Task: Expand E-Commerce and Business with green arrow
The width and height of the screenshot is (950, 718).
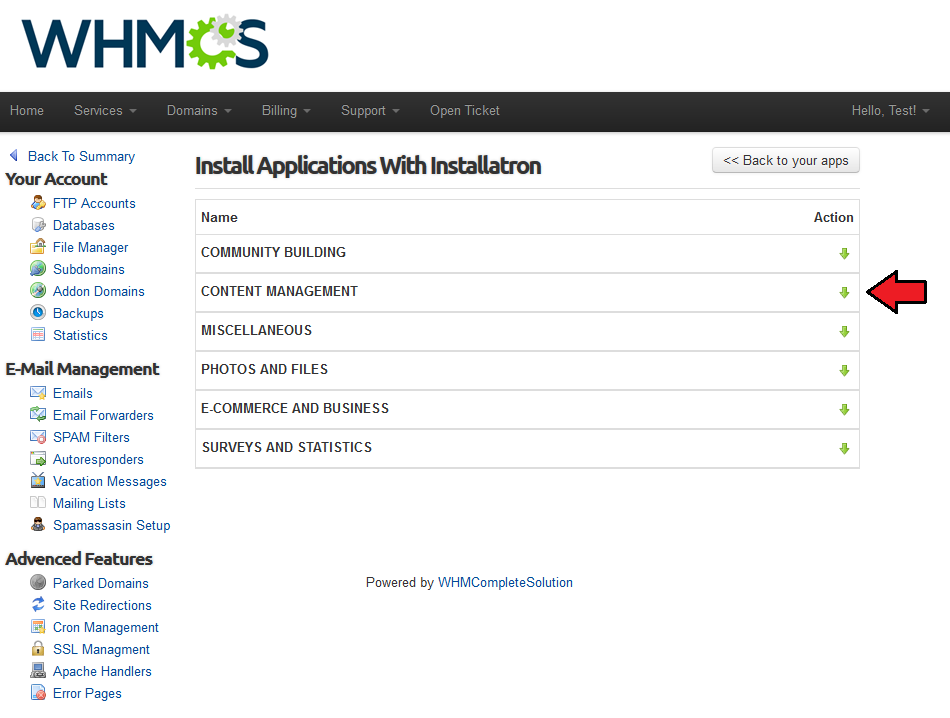Action: (844, 410)
